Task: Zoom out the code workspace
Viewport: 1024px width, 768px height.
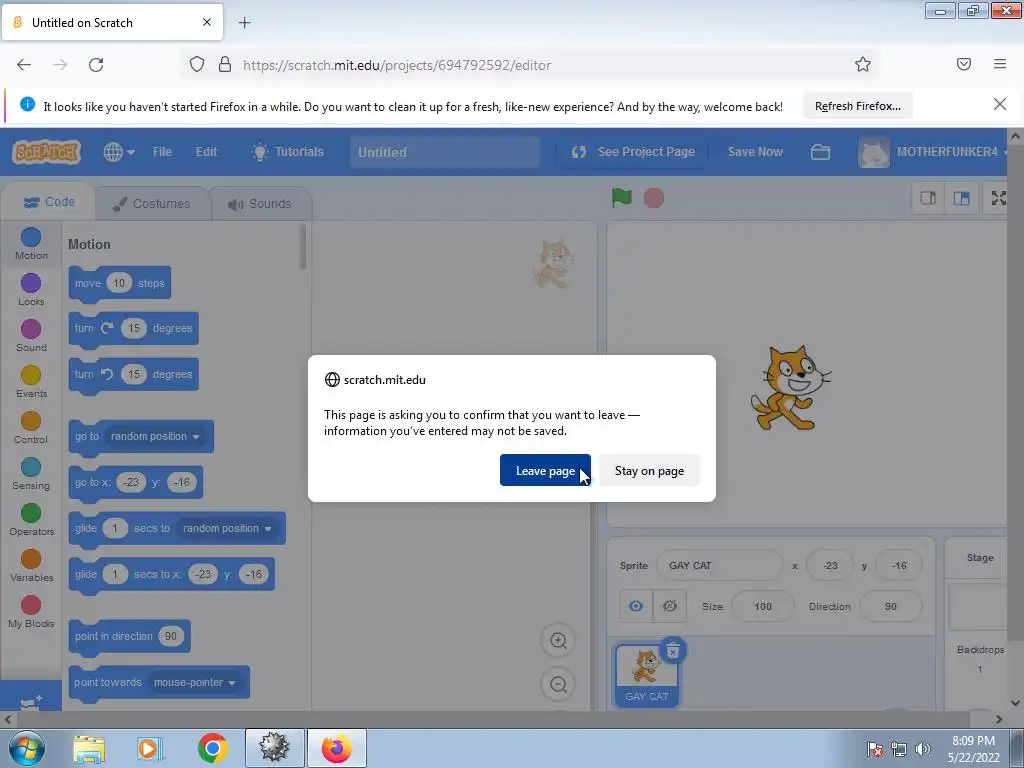Action: tap(558, 684)
